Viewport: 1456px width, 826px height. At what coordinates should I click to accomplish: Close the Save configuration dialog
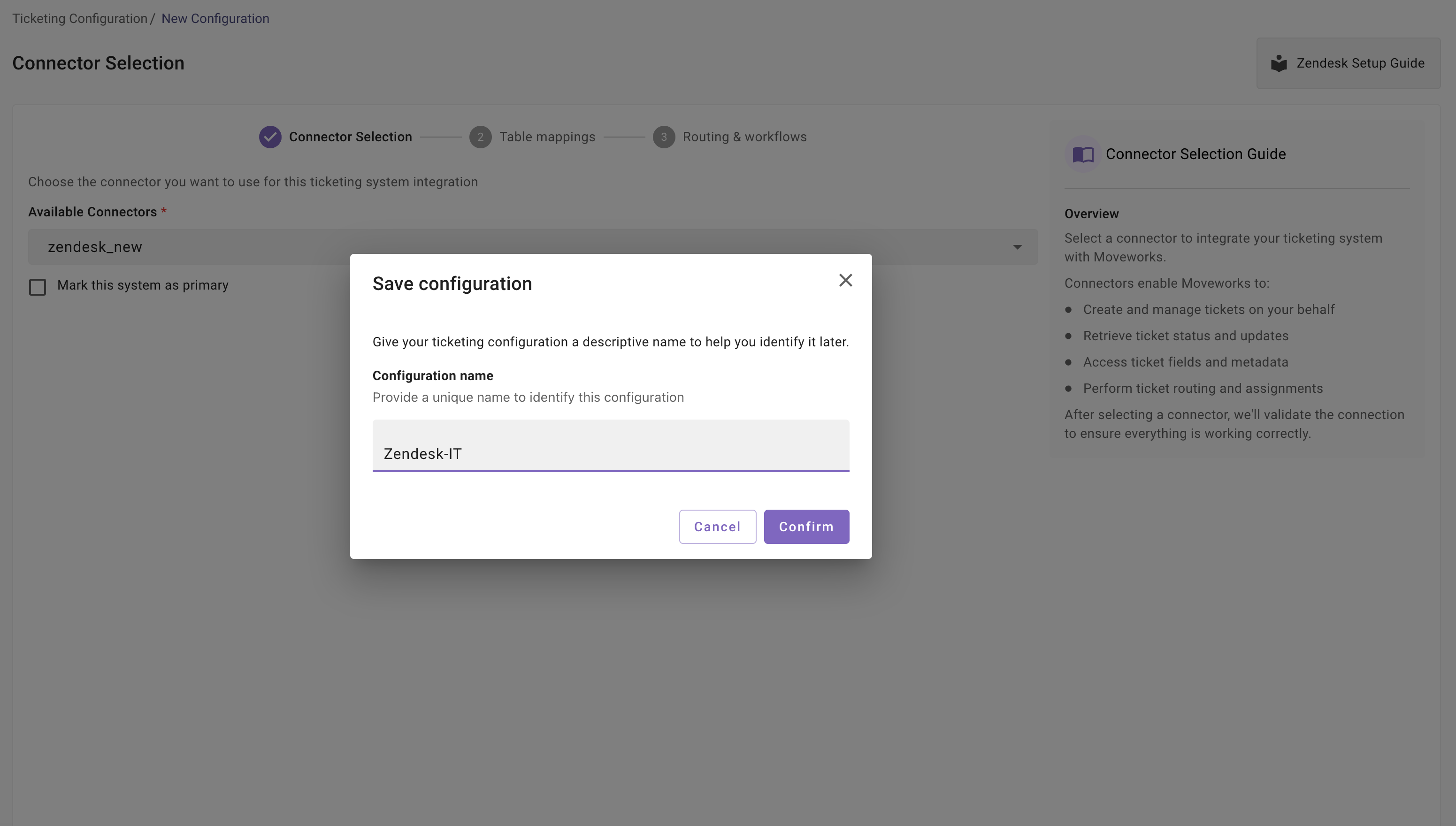(845, 280)
